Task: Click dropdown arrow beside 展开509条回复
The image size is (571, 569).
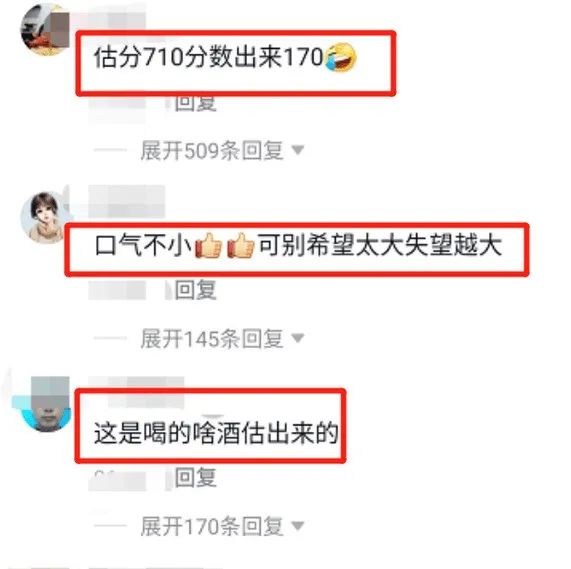Action: point(298,150)
